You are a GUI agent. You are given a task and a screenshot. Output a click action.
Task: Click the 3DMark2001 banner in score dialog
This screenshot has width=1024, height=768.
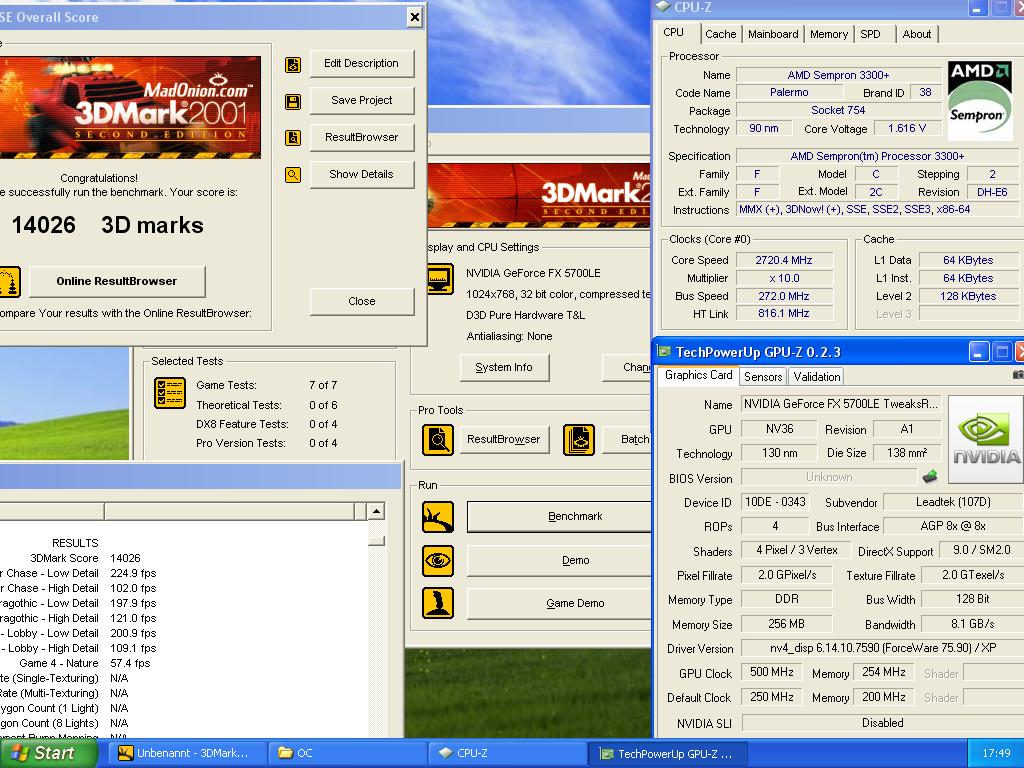(131, 107)
